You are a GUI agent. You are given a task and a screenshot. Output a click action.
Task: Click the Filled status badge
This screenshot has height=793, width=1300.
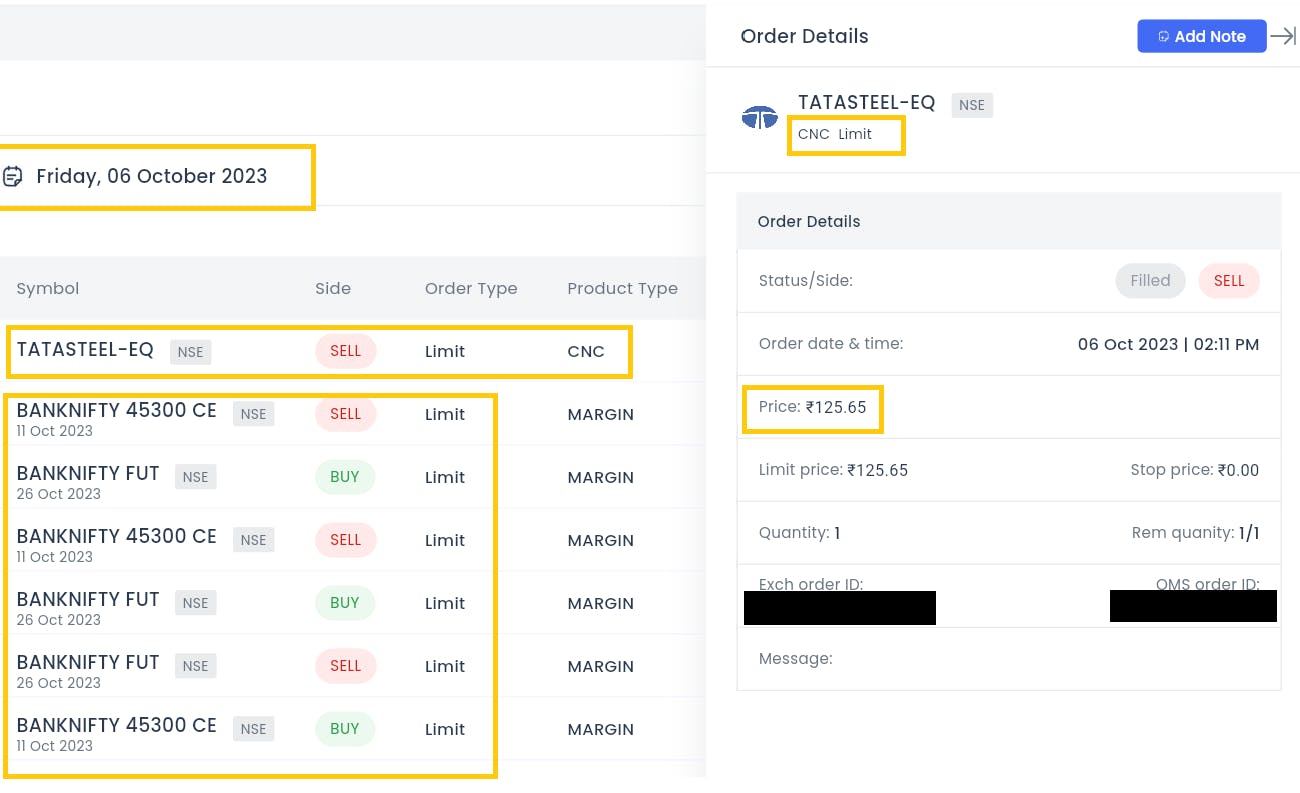tap(1150, 281)
